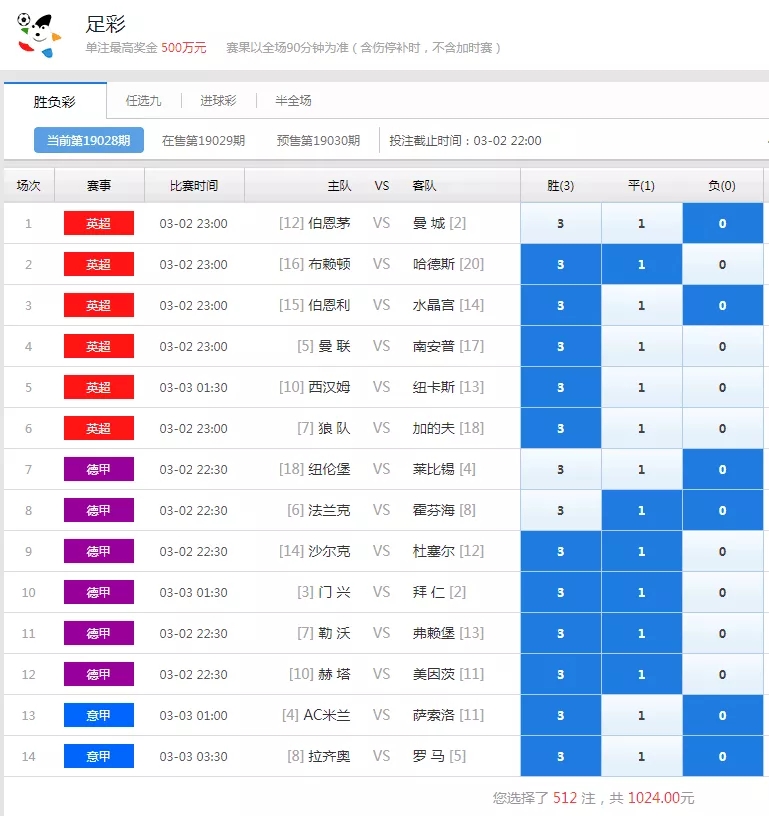Deselect loss (0) for AC米兰 vs 萨索洛
This screenshot has width=769, height=816.
pyautogui.click(x=723, y=716)
